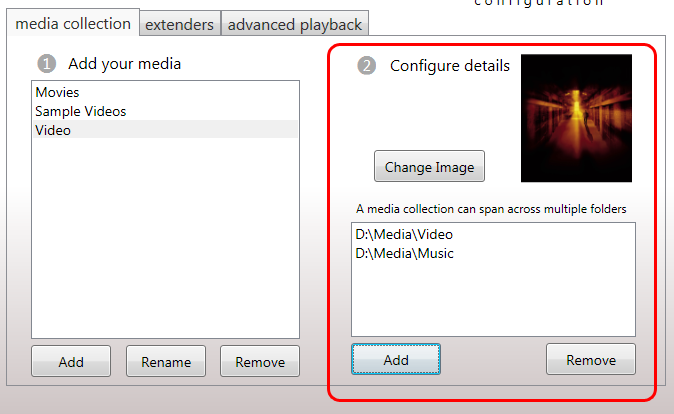Screen dimensions: 674x414
Task: Select the D:\Media\Video folder entry
Action: (x=493, y=234)
